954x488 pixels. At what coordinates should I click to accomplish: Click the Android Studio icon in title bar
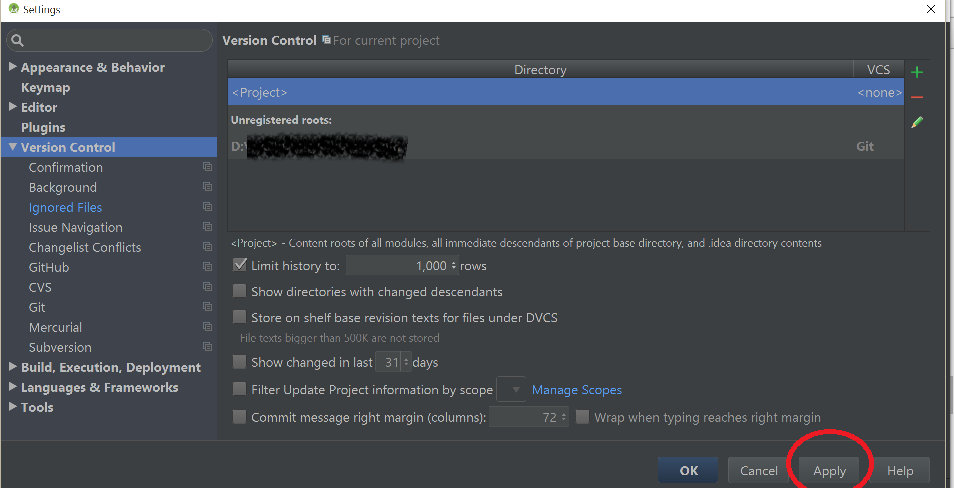click(x=13, y=9)
